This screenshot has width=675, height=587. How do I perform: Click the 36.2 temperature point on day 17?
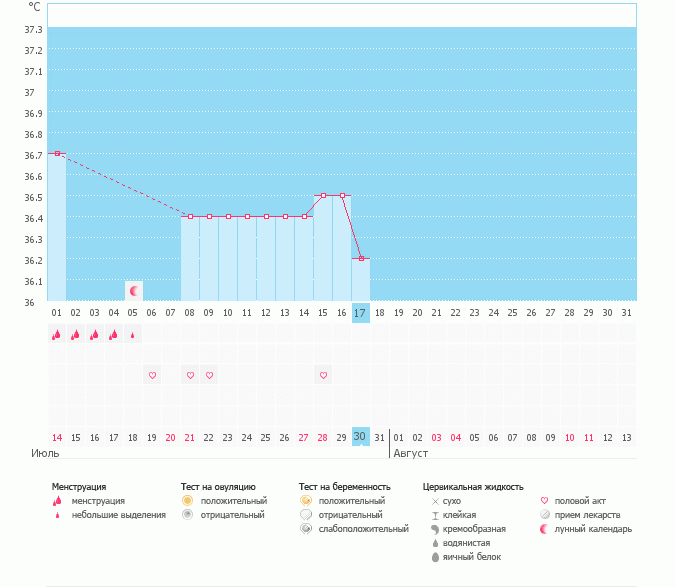tap(361, 258)
